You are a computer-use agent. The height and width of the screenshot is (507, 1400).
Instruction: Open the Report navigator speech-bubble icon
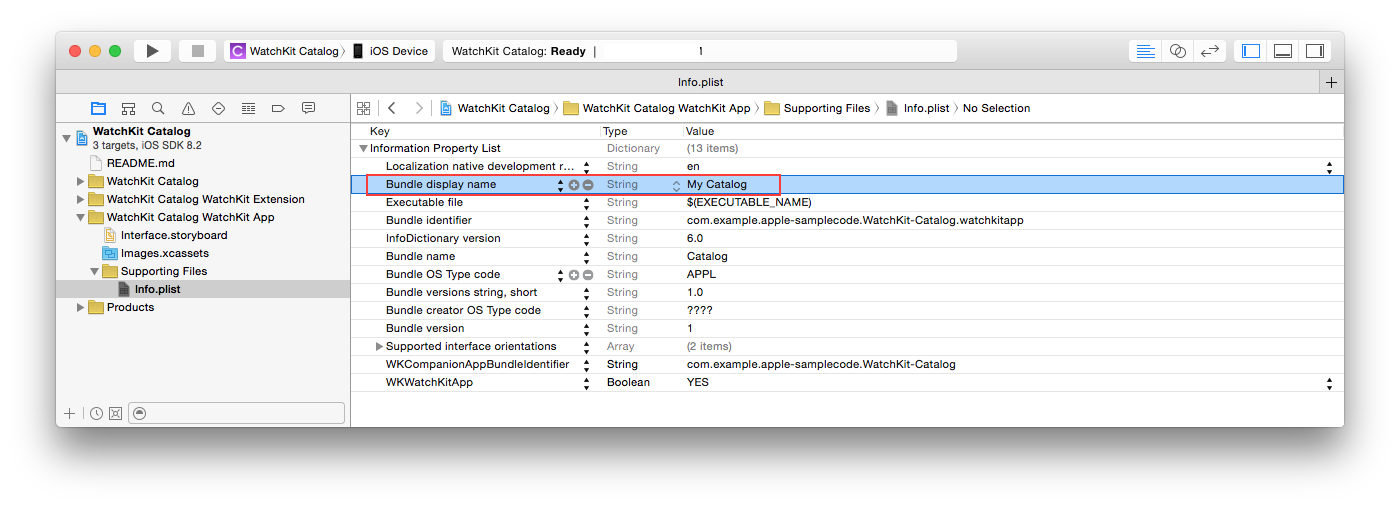[308, 108]
